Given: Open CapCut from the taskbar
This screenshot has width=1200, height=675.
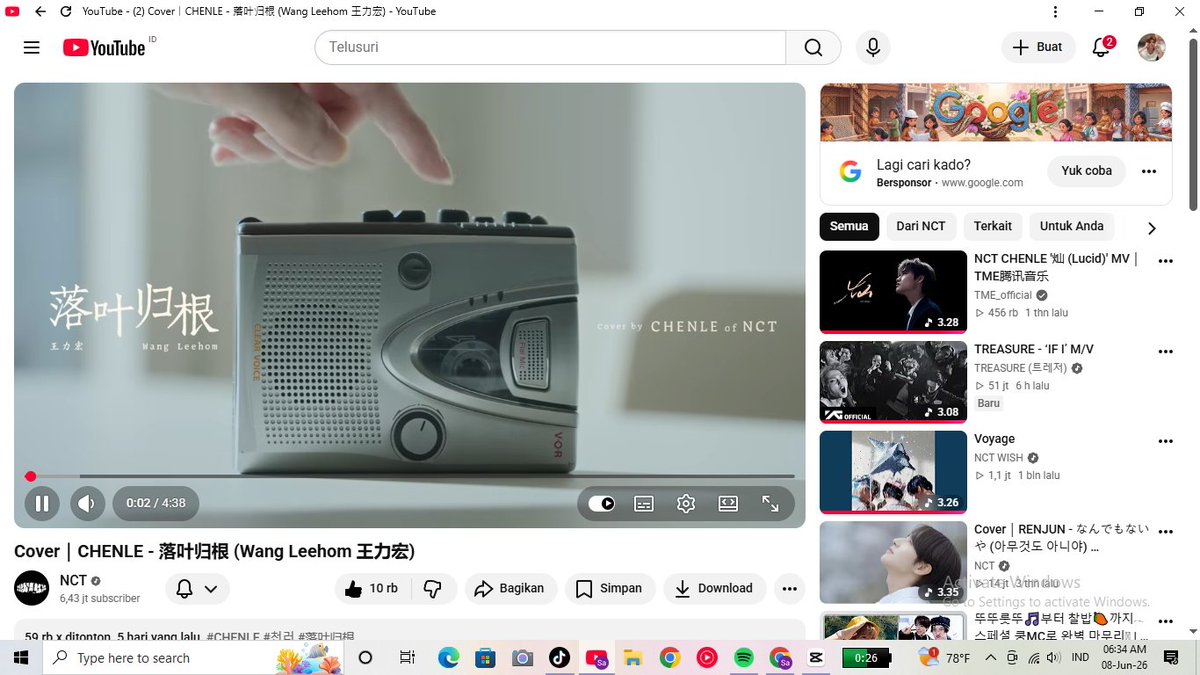Looking at the screenshot, I should [x=816, y=657].
